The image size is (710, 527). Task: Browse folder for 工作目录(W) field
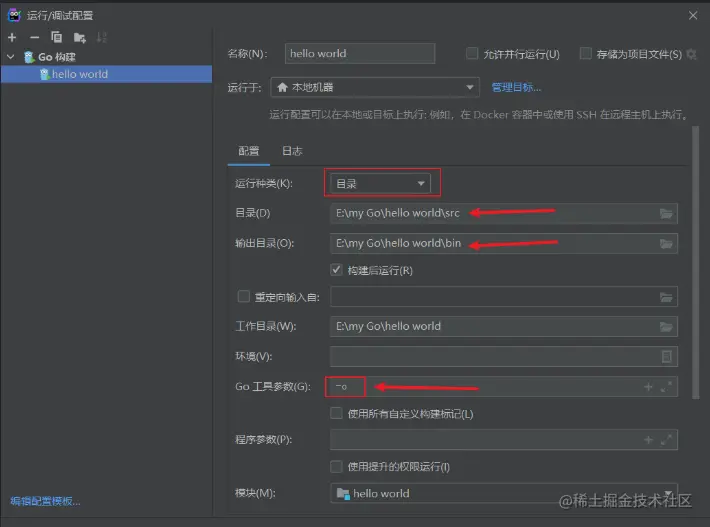coord(666,326)
